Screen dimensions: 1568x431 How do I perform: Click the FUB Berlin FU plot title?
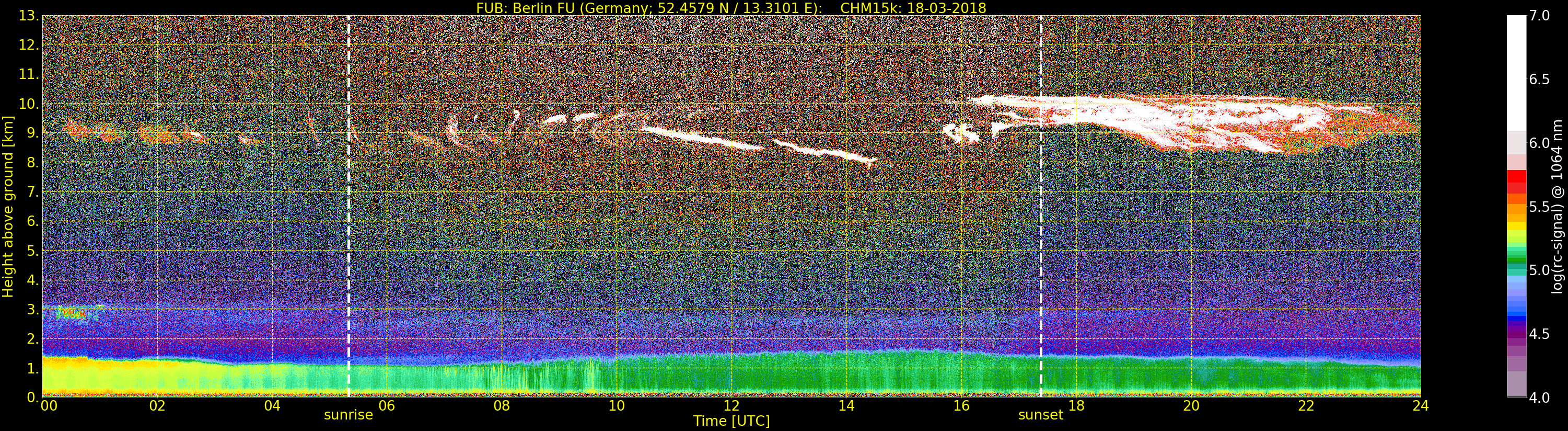[x=731, y=8]
